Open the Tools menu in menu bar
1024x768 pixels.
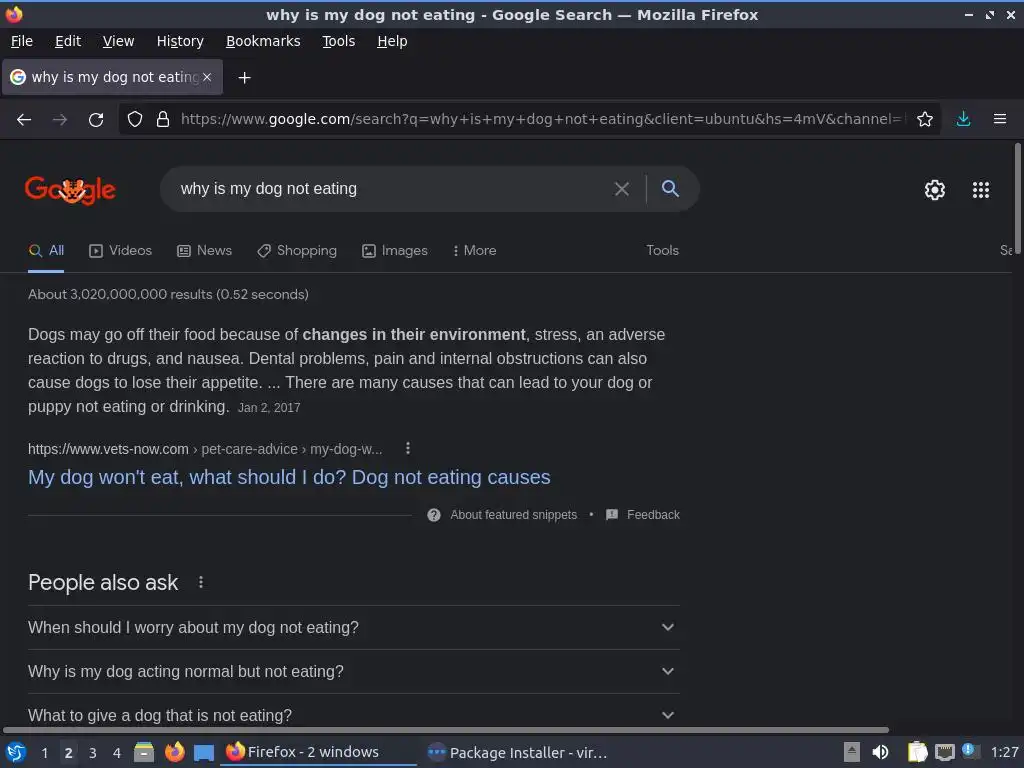point(338,41)
